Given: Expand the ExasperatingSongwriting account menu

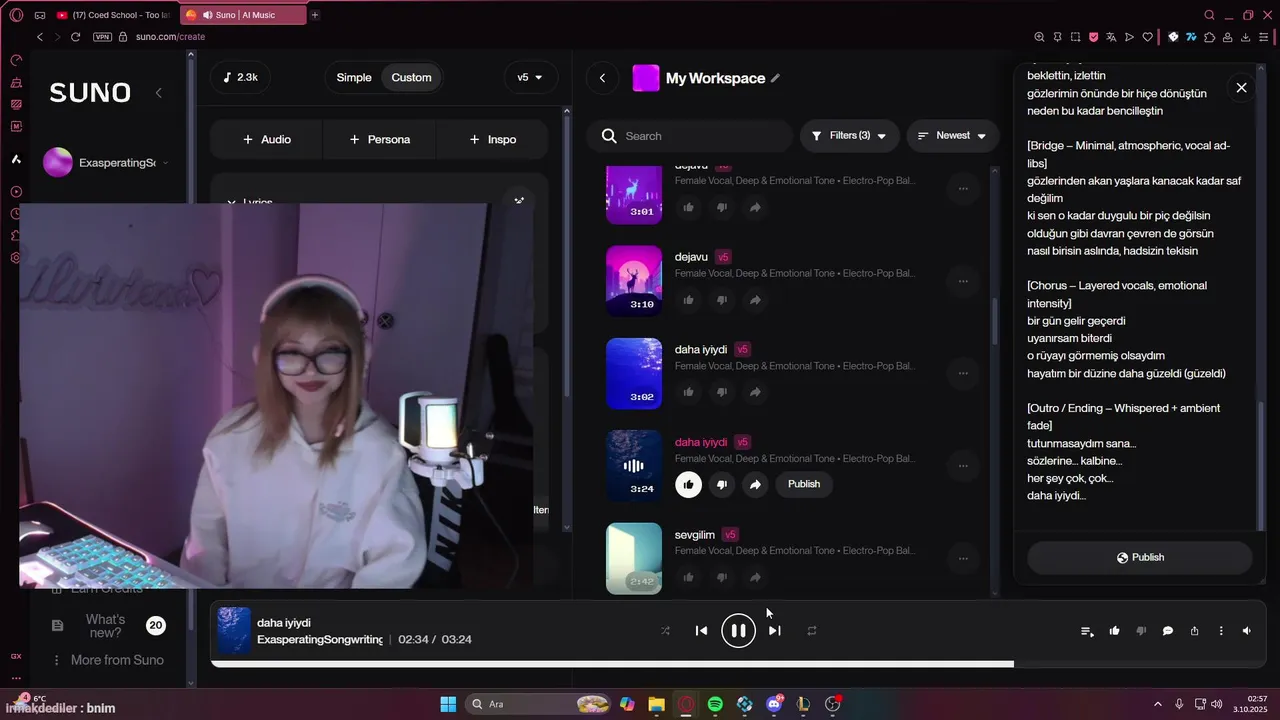Looking at the screenshot, I should (x=105, y=162).
